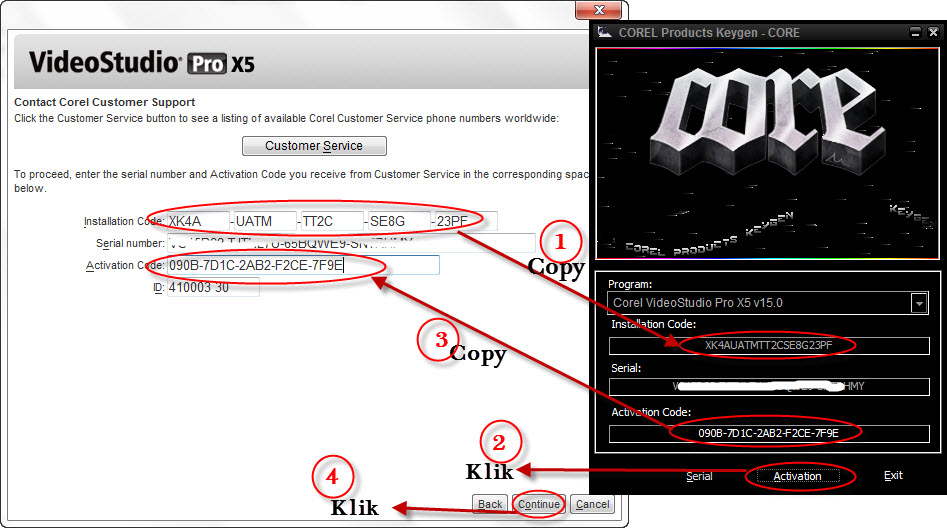Click the CORE logo banner image
Screen dimensions: 947x528
pos(768,154)
